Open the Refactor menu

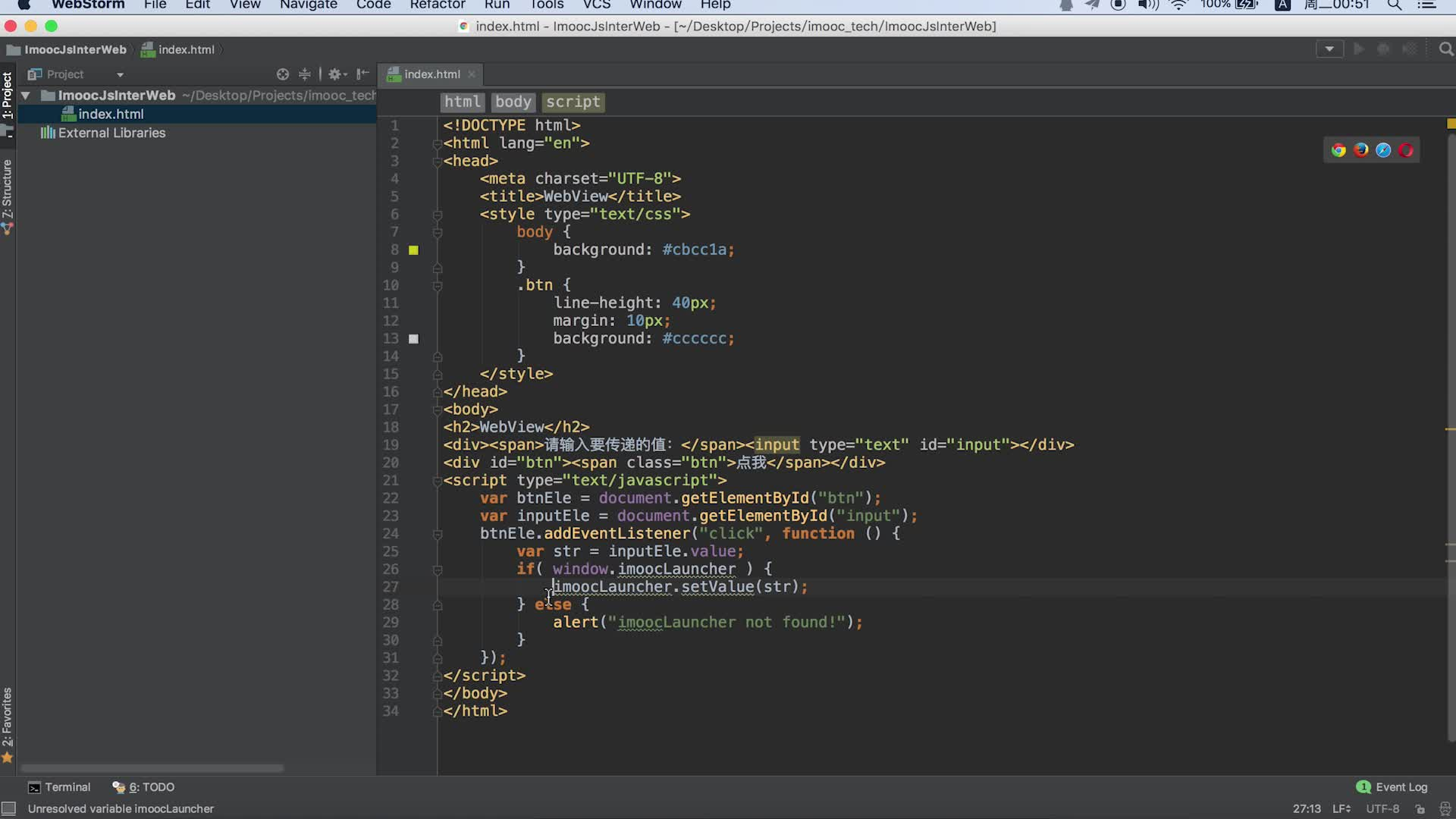pyautogui.click(x=438, y=5)
